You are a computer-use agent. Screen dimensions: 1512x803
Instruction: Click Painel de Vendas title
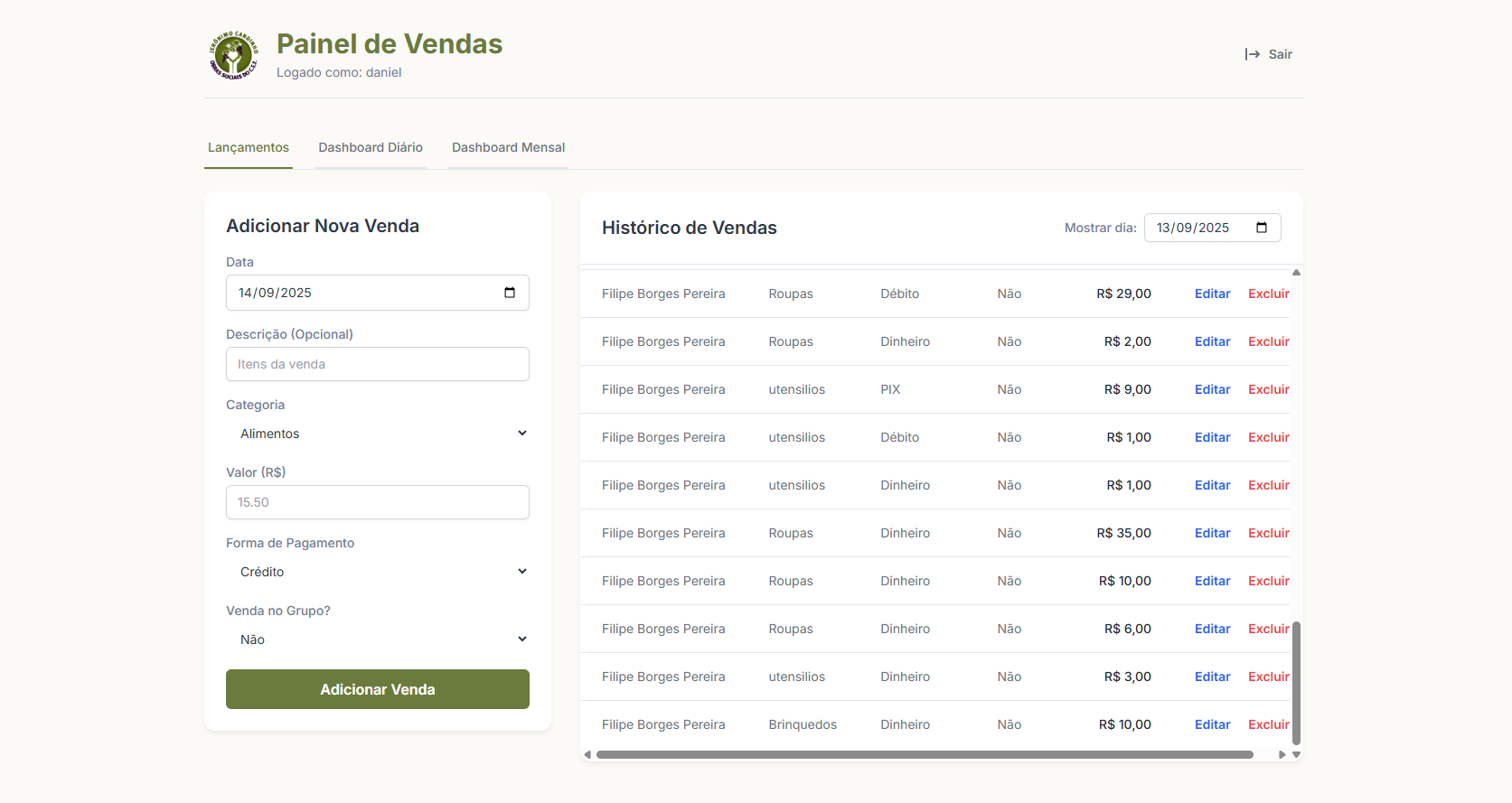(390, 43)
